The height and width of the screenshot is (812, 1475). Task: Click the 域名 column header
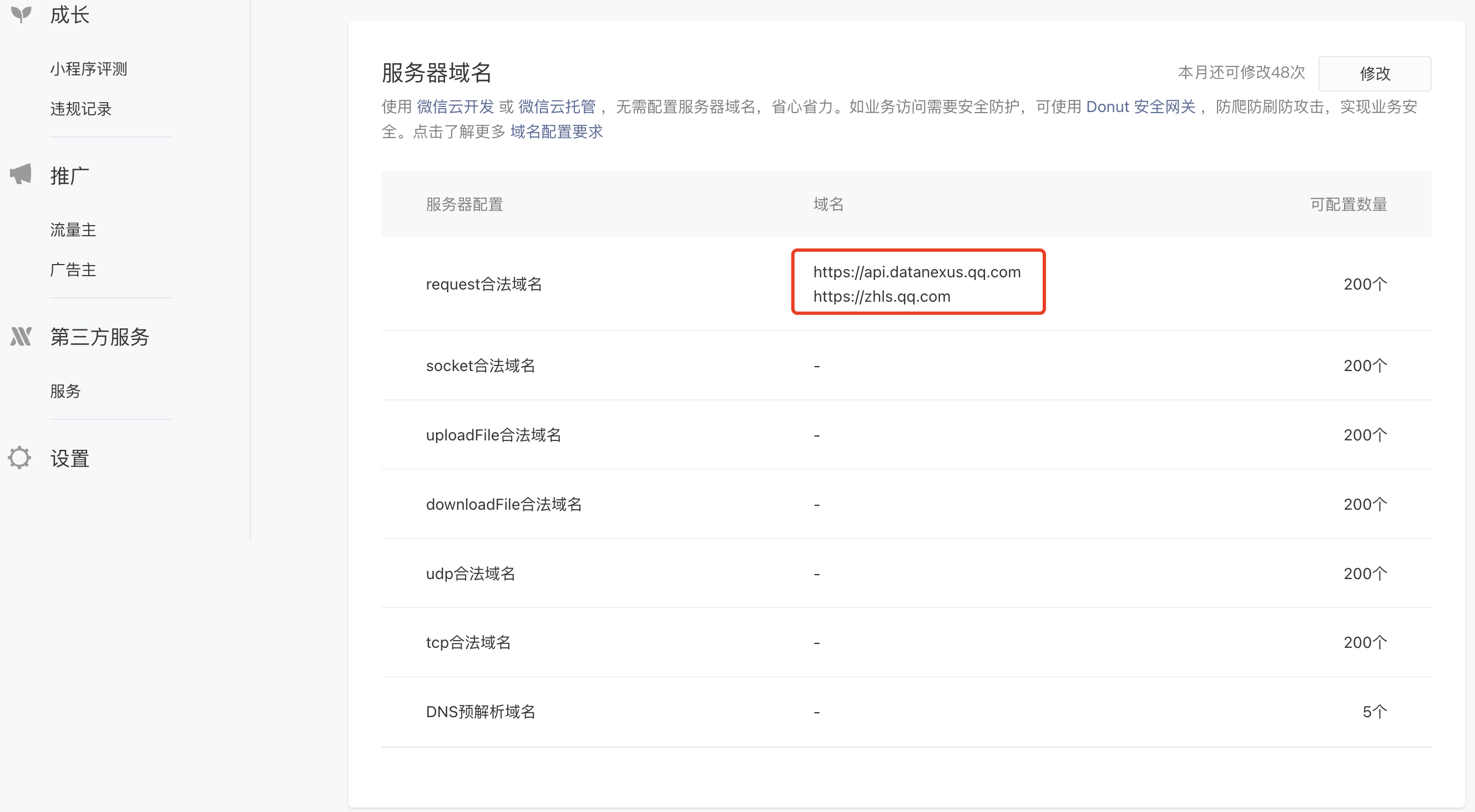click(x=829, y=204)
